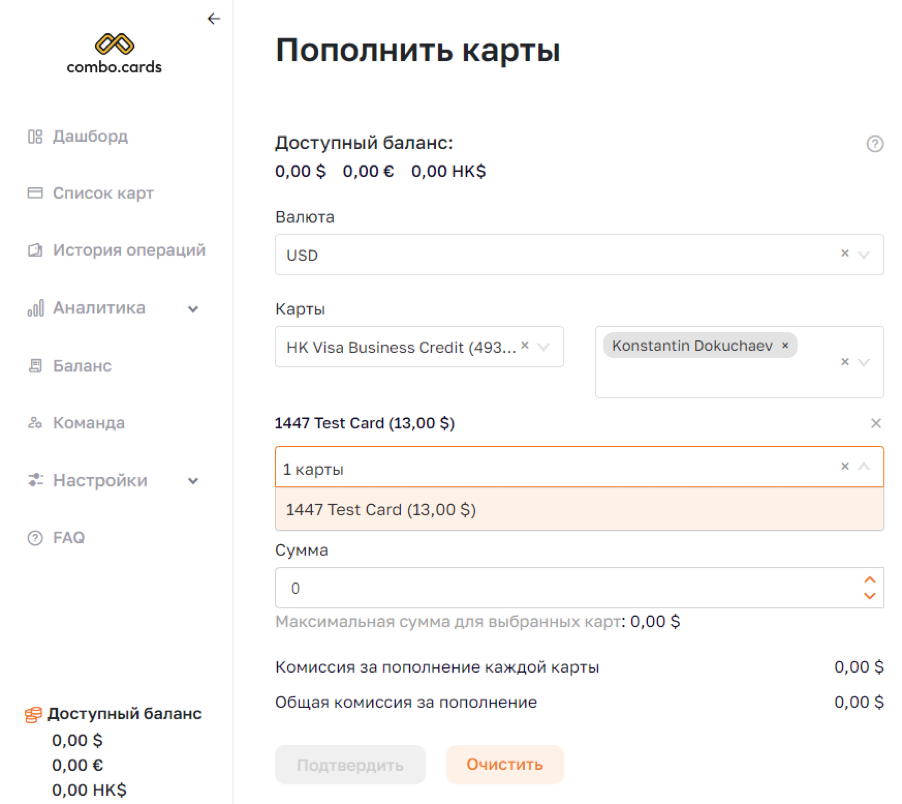Click the '1447 Test Card (13,00 $)' heading

(365, 423)
